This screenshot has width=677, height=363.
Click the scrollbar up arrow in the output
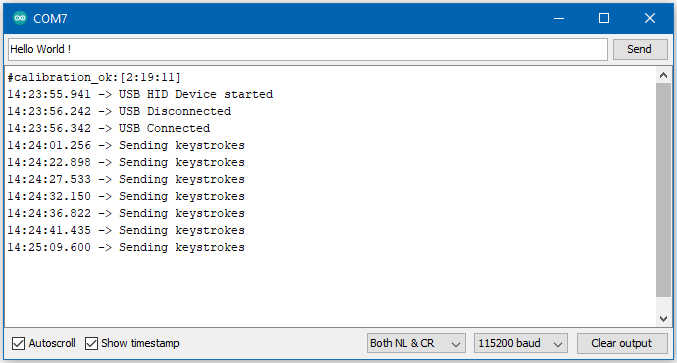pyautogui.click(x=663, y=76)
